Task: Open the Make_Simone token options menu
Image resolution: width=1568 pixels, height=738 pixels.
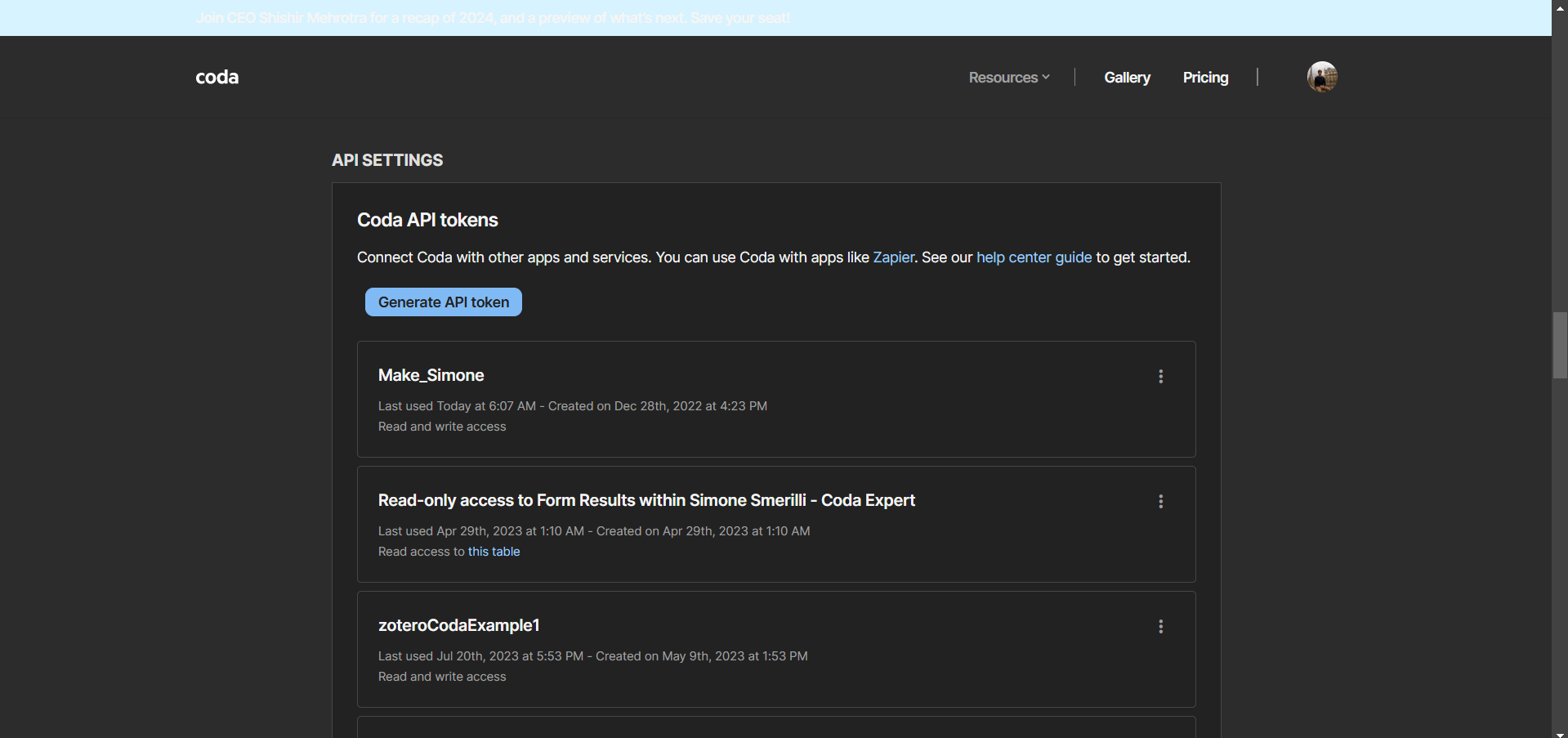Action: tap(1160, 376)
